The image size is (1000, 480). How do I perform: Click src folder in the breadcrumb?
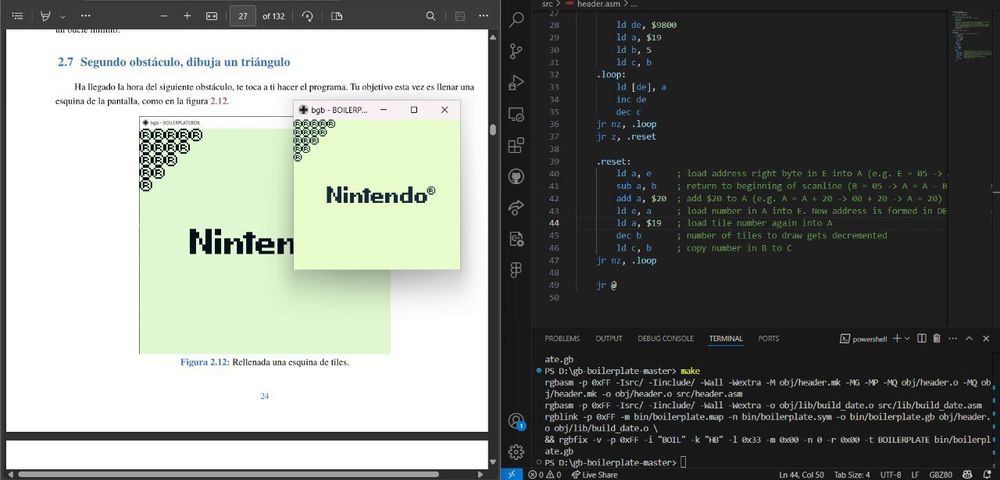coord(547,4)
